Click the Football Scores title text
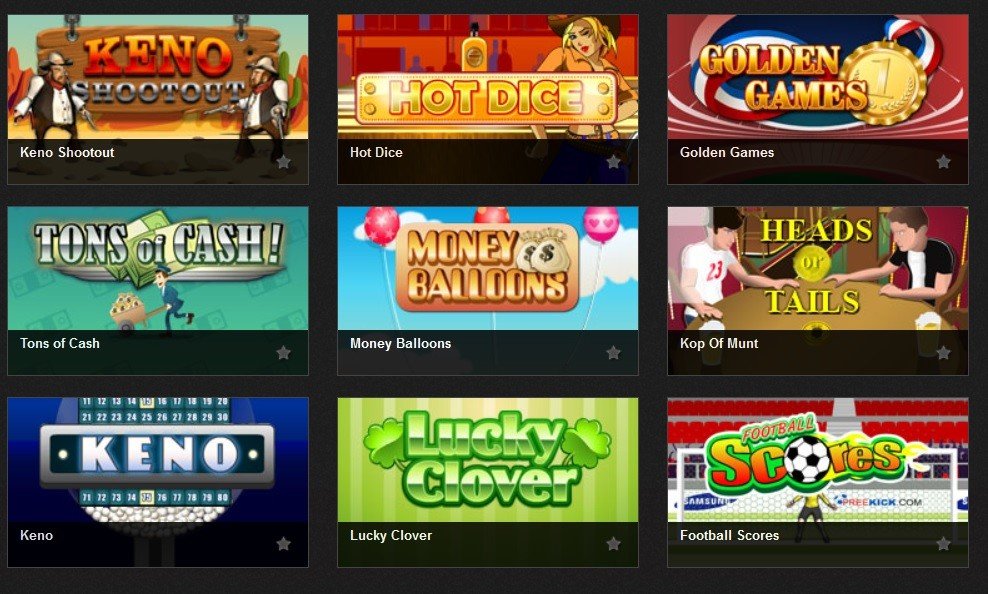The height and width of the screenshot is (594, 988). click(x=729, y=535)
